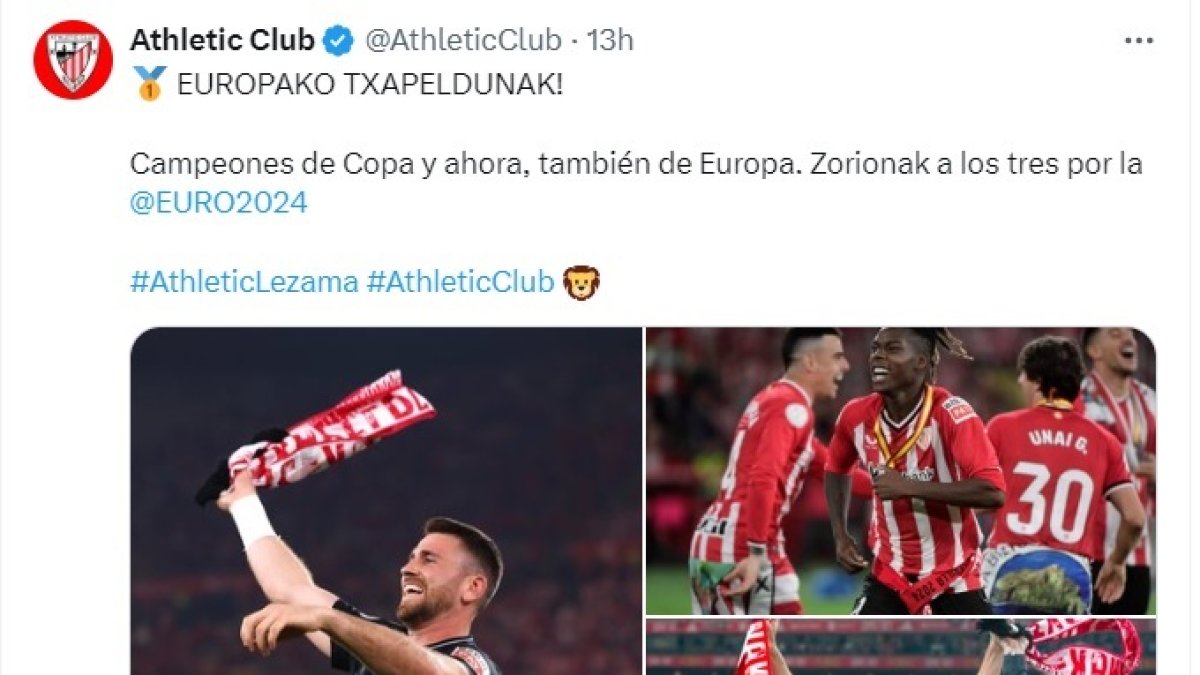This screenshot has height=675, width=1200.
Task: Open the #AthleticClub hashtag
Action: [460, 282]
